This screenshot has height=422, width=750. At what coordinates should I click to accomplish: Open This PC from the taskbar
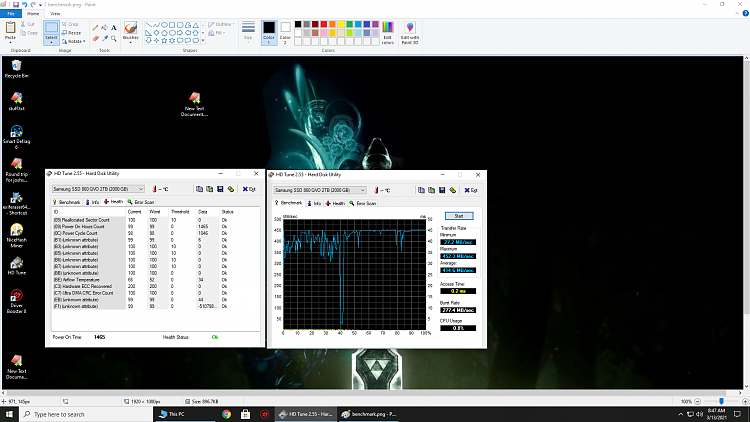pos(185,414)
